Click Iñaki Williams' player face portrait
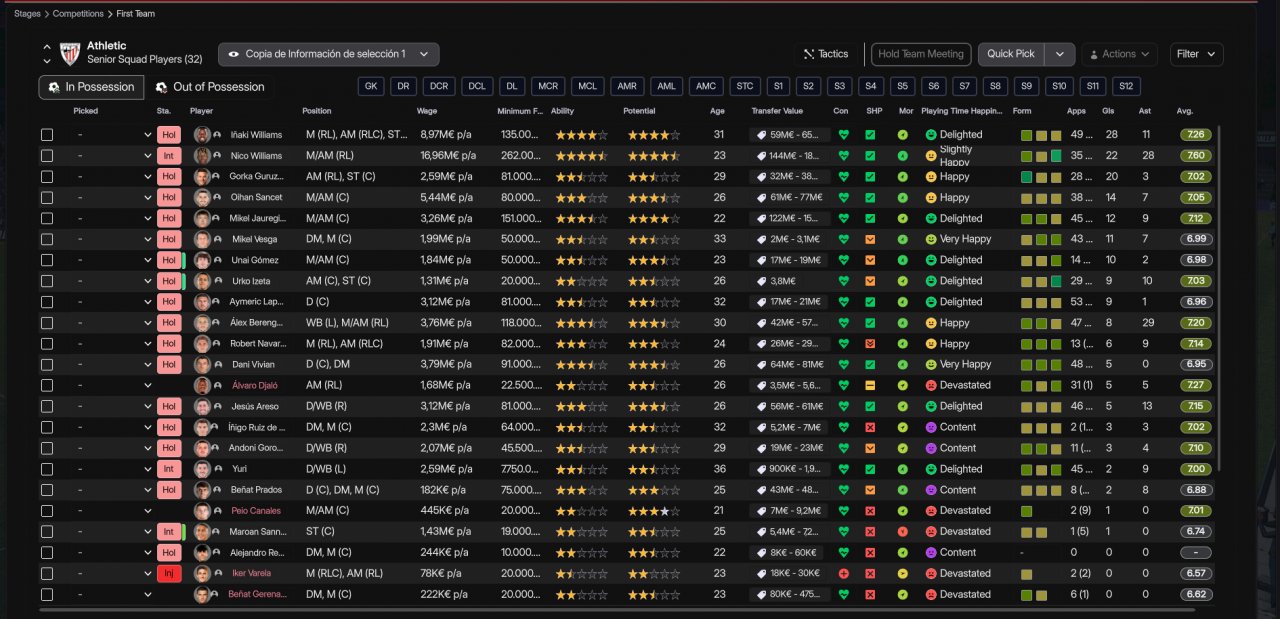1280x619 pixels. [202, 135]
